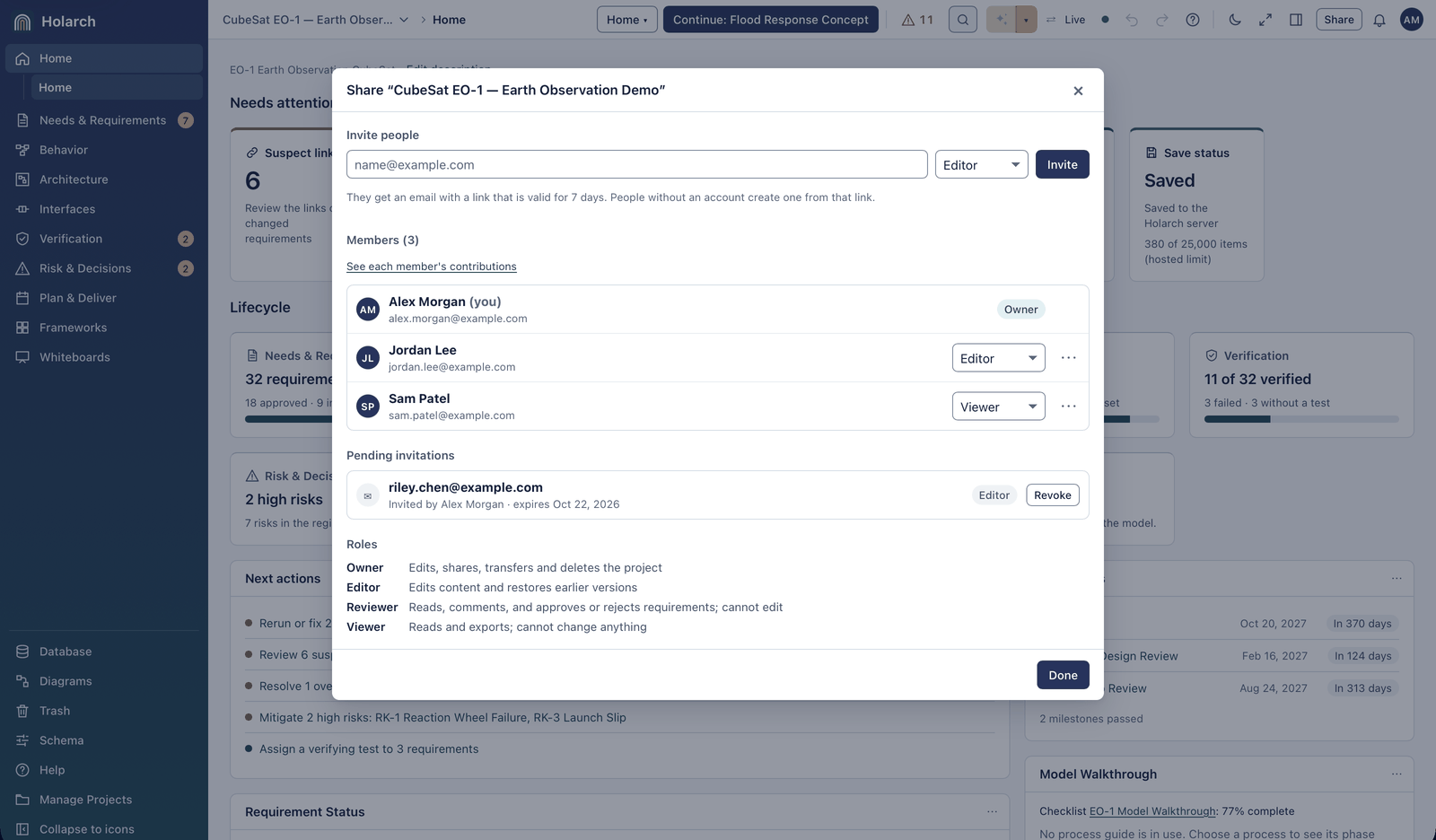Open Verification from the sidebar

click(104, 239)
